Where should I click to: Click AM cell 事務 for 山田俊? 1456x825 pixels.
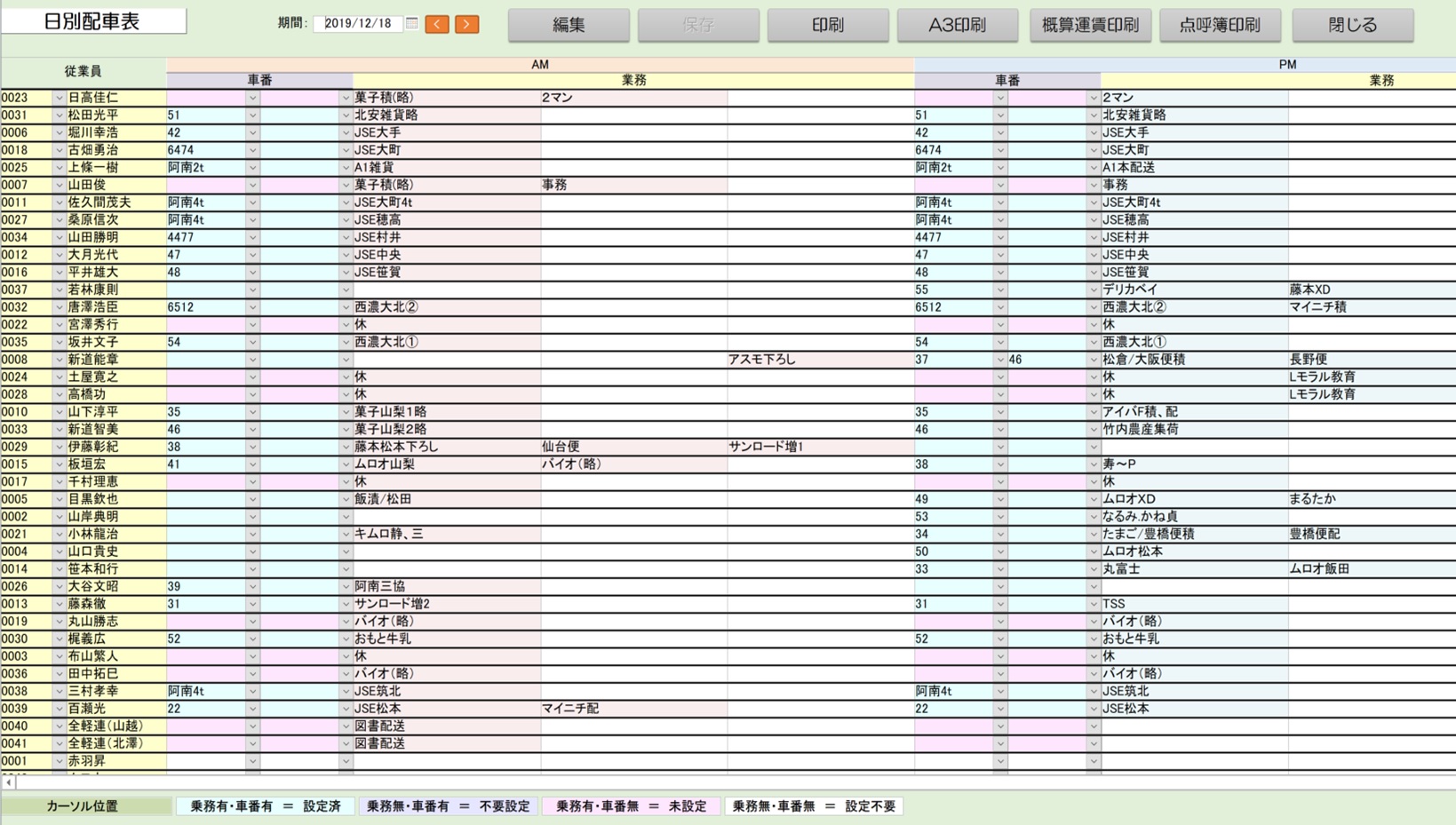click(x=633, y=185)
